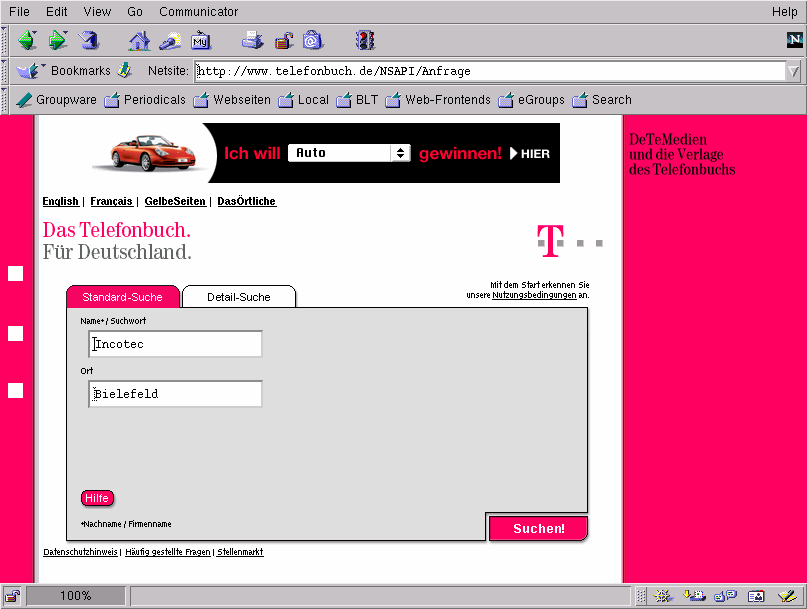
Task: Open the DasÖrtliche link
Action: click(247, 201)
